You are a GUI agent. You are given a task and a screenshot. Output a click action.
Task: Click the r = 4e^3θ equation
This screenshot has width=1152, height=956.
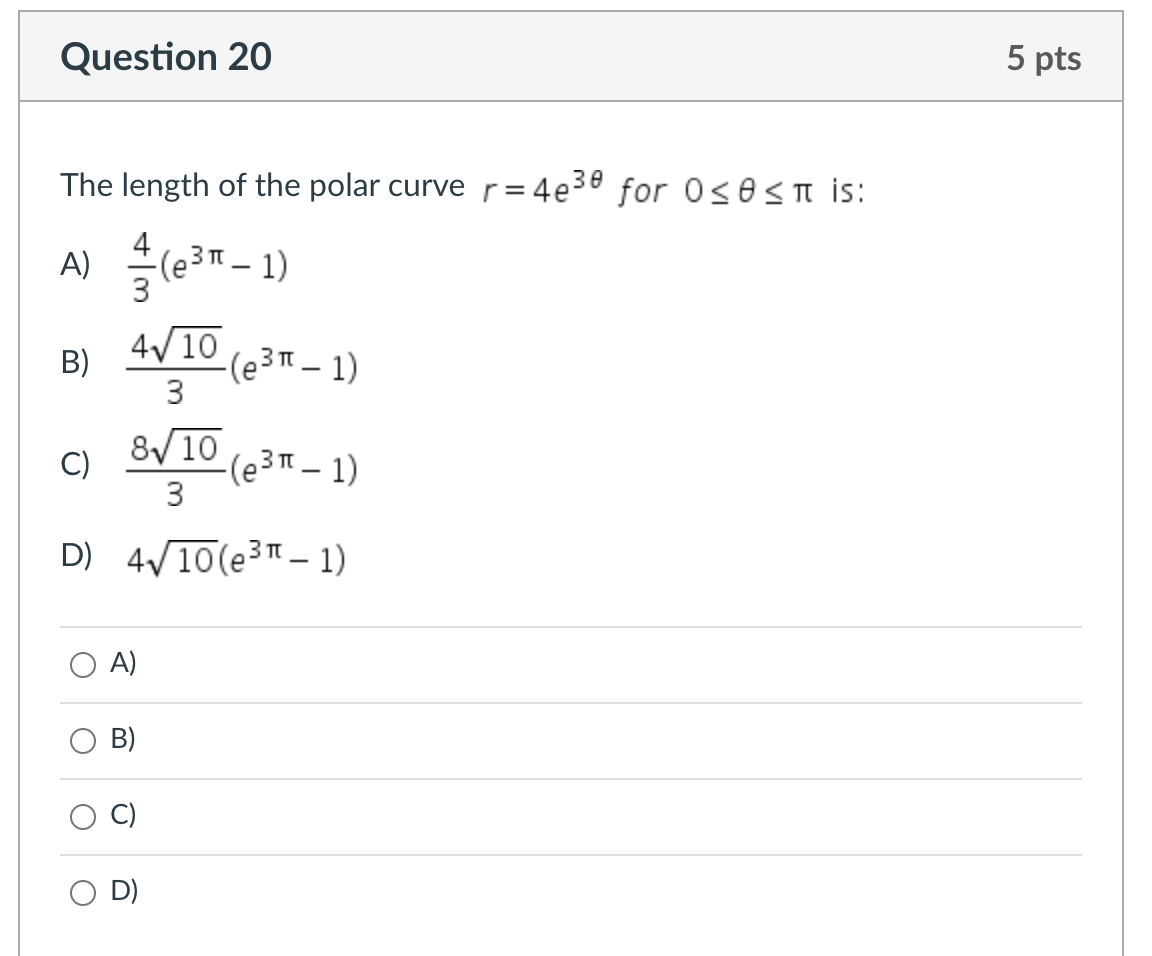pos(542,187)
